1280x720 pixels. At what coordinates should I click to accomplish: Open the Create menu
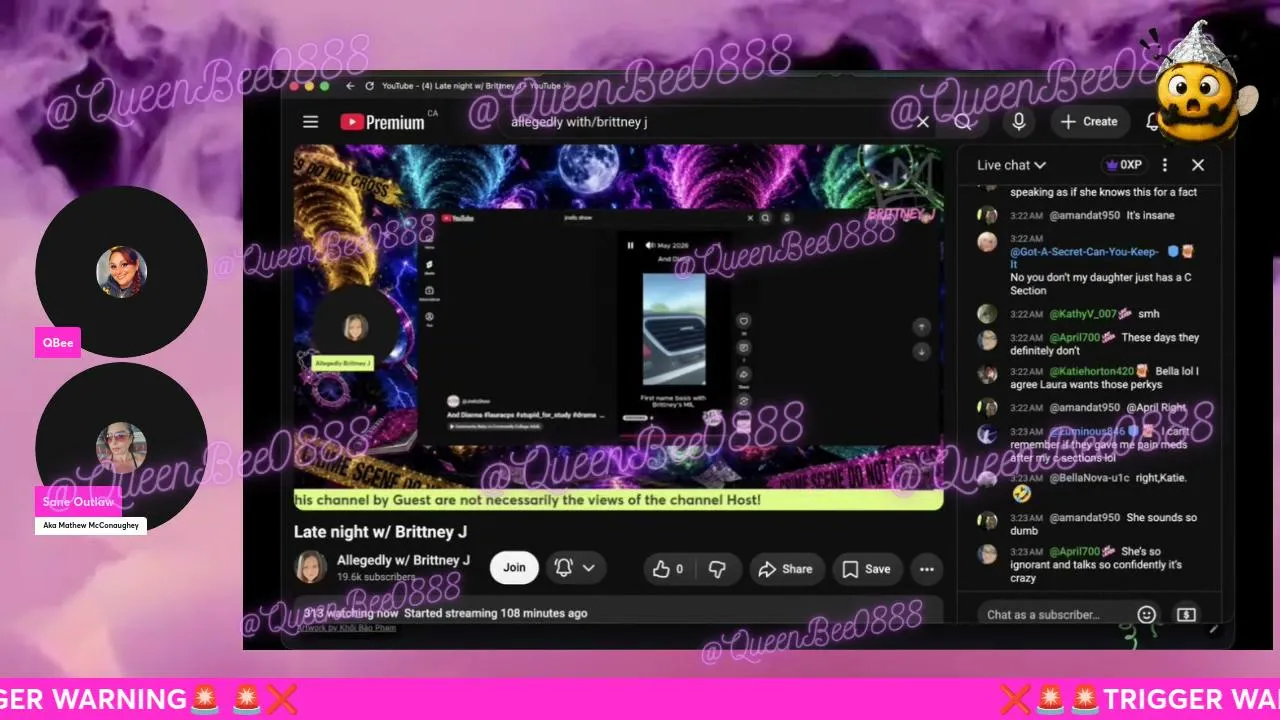[1089, 122]
